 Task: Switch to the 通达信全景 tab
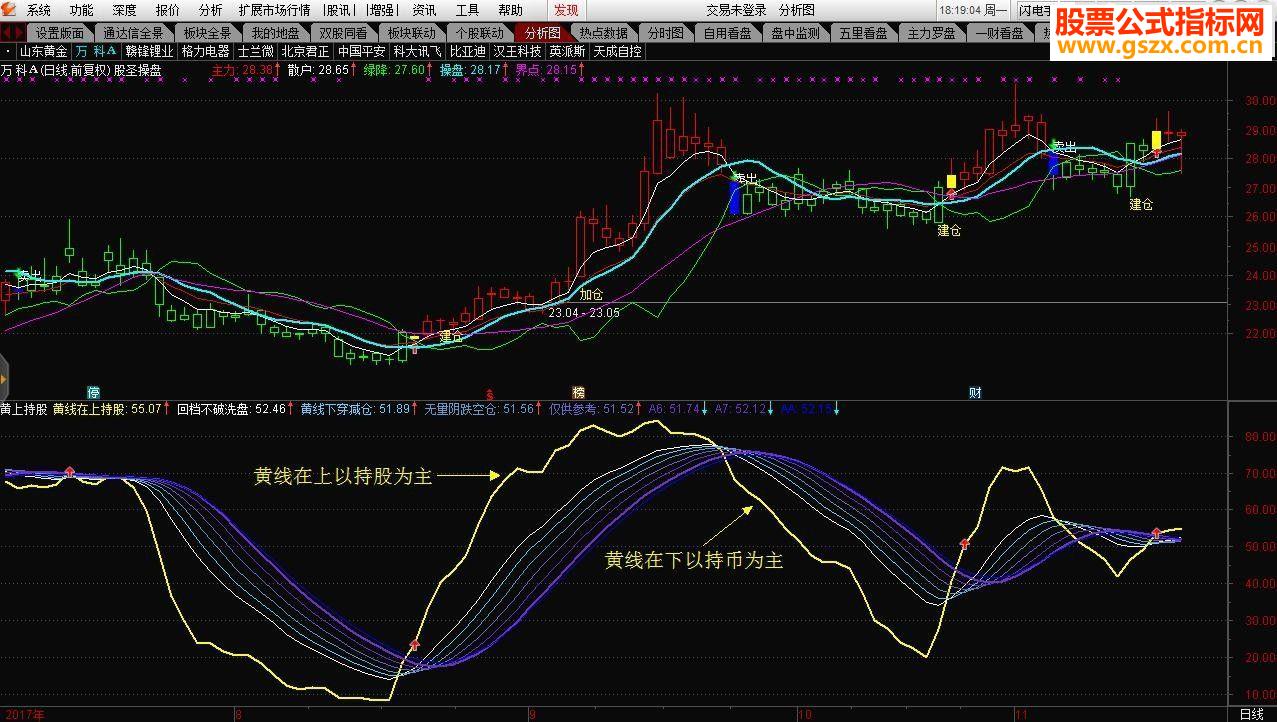click(133, 32)
